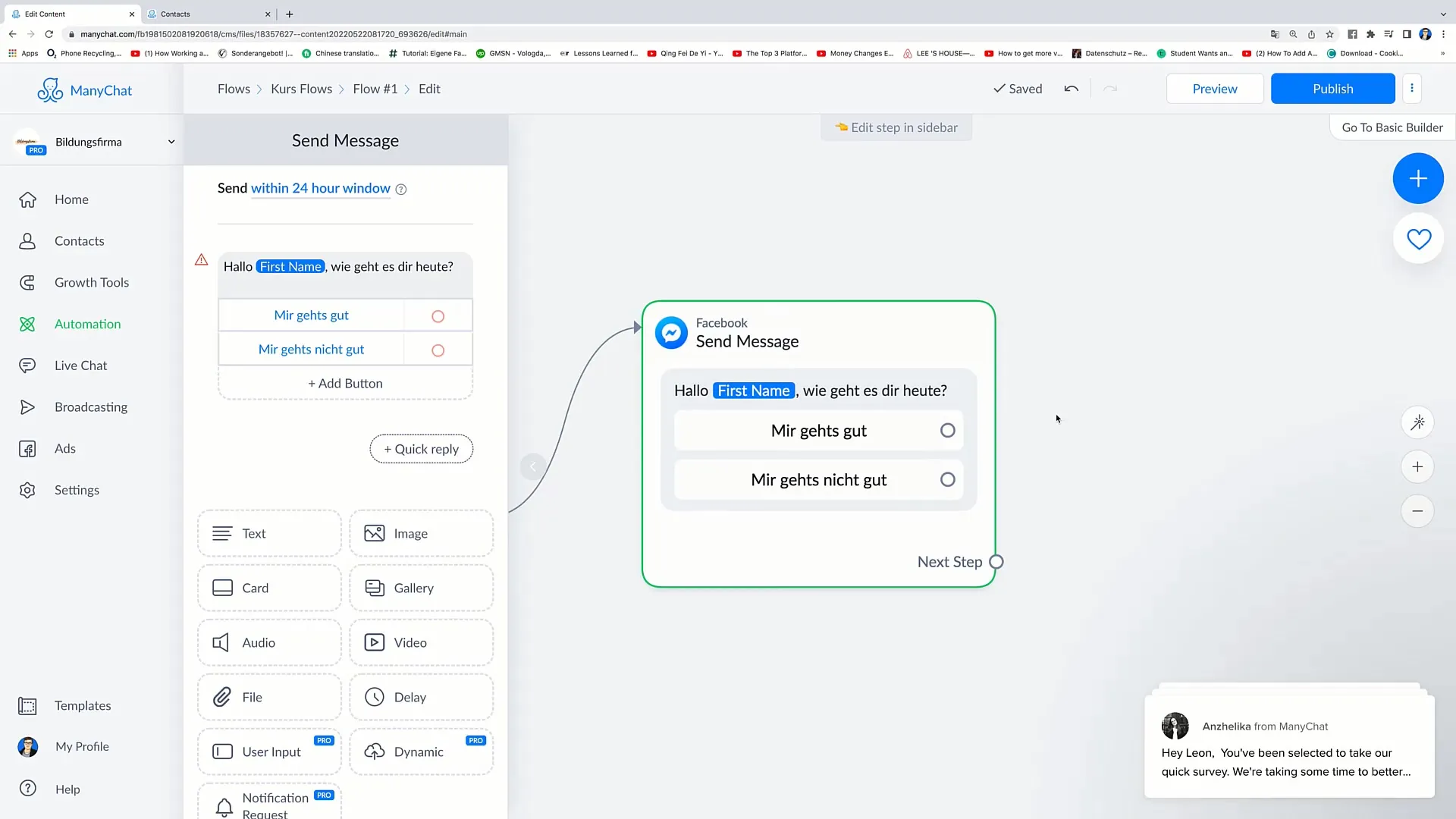Click Mir gehts nicht gut sidebar connector circle
The width and height of the screenshot is (1456, 819).
point(438,350)
